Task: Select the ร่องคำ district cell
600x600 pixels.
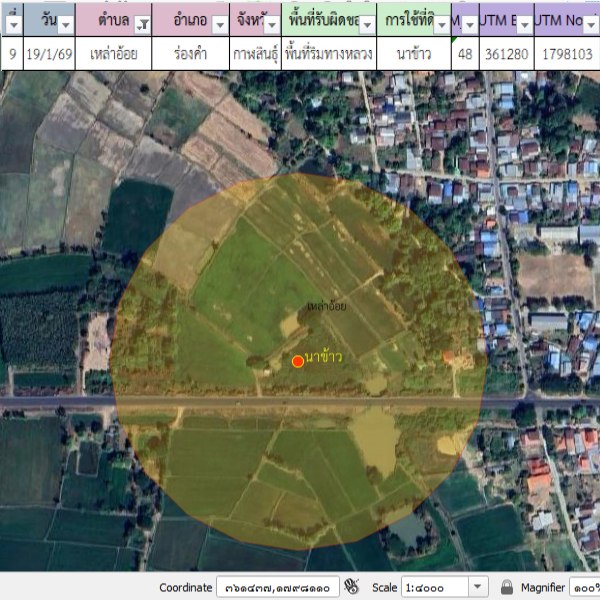Action: 190,54
